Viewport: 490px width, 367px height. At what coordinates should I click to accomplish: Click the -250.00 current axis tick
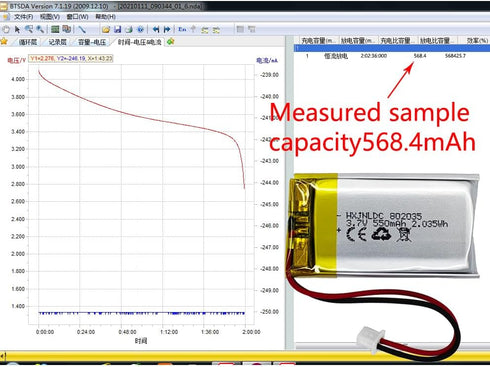269,312
